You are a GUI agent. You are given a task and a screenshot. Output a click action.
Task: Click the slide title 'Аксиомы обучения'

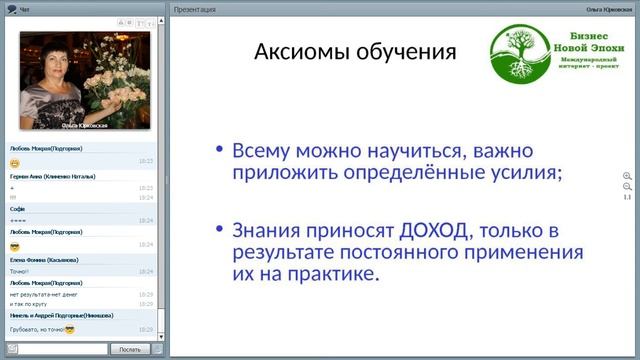coord(355,52)
